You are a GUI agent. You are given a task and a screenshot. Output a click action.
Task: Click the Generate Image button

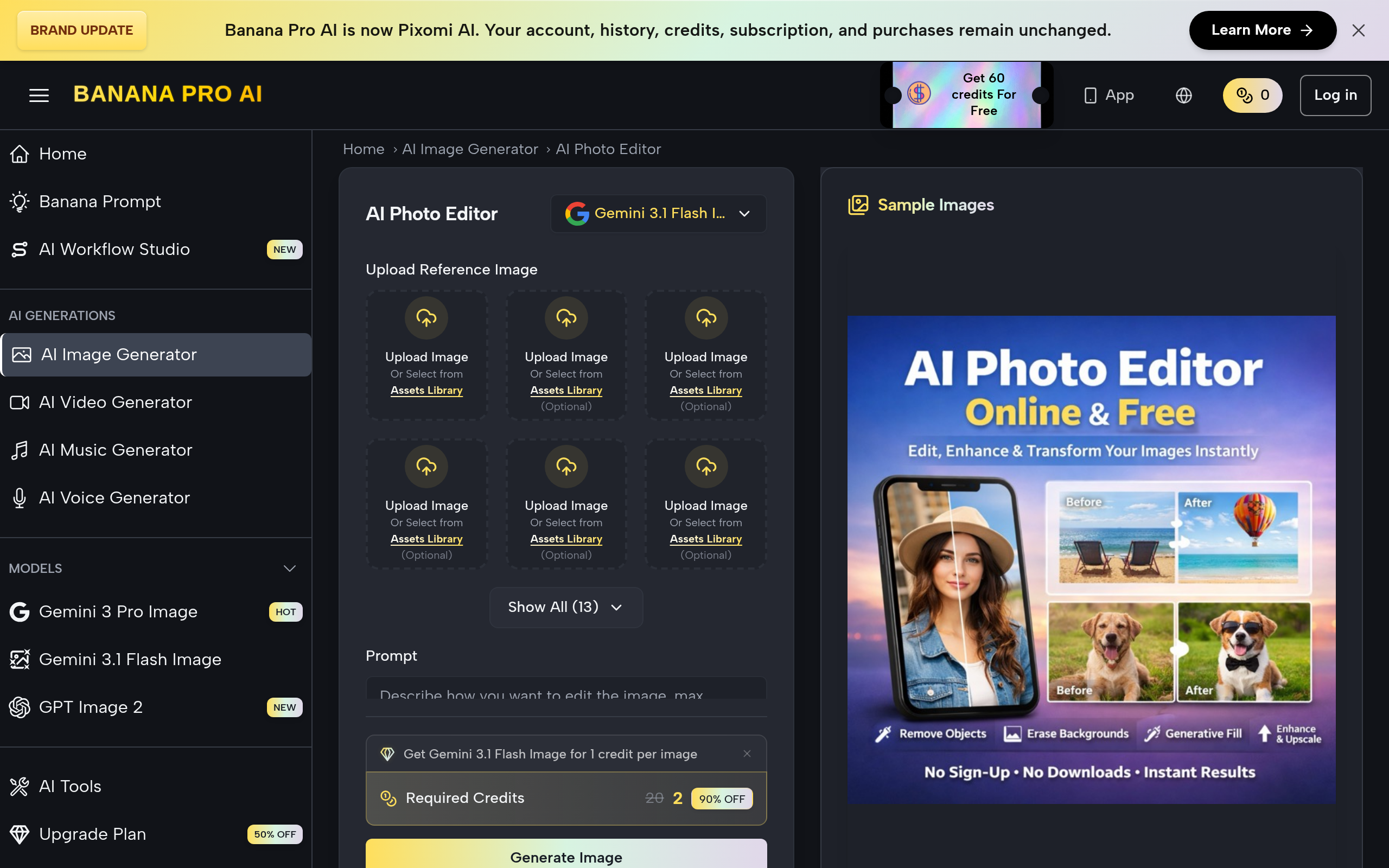(566, 854)
